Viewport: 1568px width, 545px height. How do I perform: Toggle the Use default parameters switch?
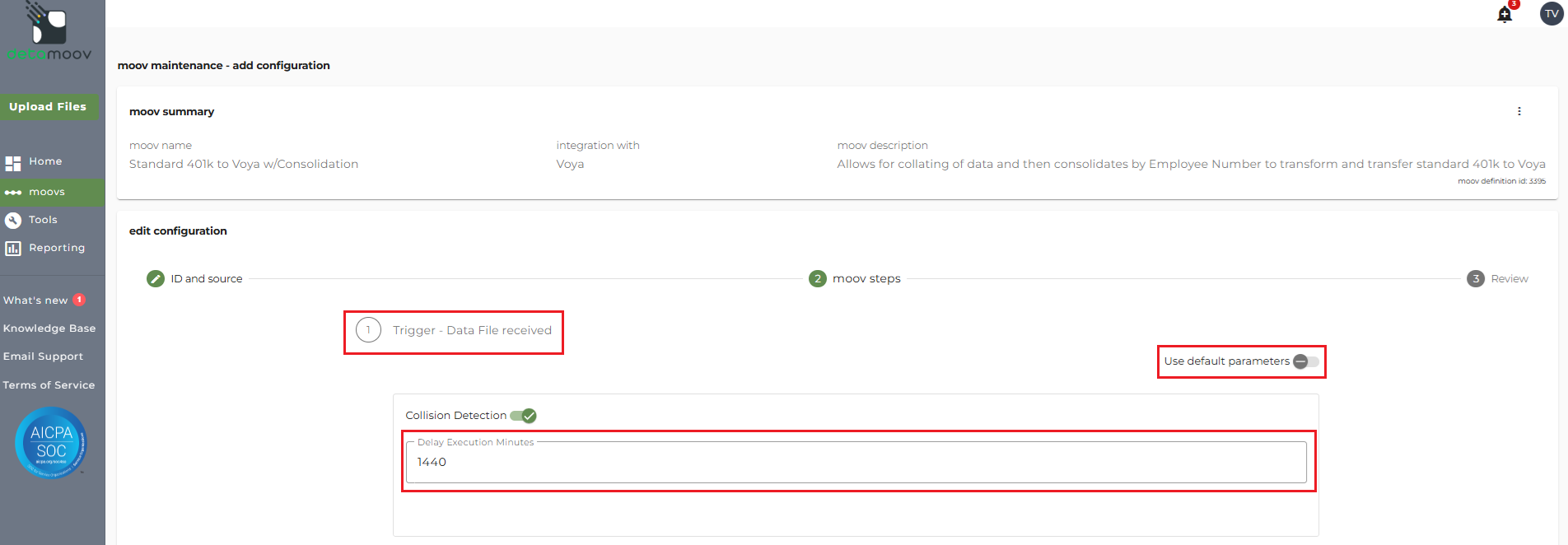coord(1305,361)
